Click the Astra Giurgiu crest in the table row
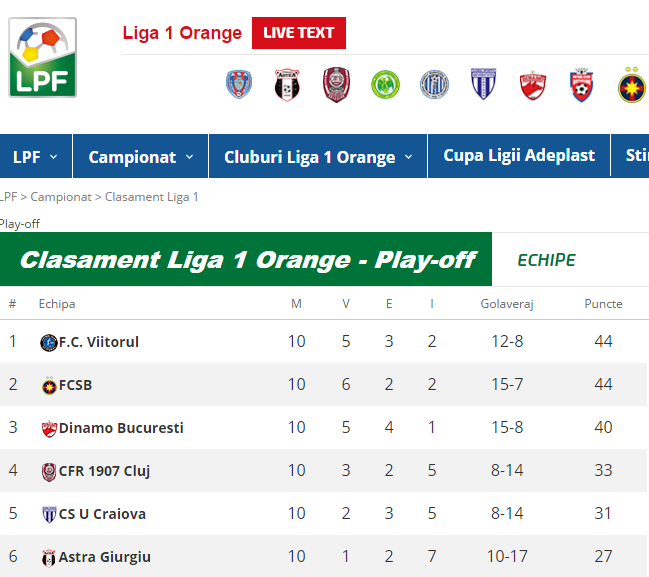Viewport: 649px width, 577px height. 48,558
